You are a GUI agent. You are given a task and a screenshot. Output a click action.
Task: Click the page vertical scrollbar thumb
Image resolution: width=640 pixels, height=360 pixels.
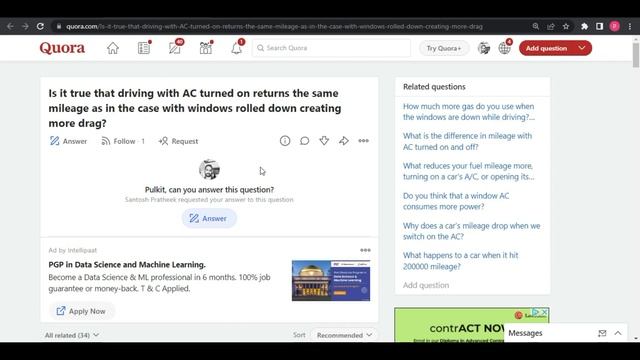click(x=636, y=54)
